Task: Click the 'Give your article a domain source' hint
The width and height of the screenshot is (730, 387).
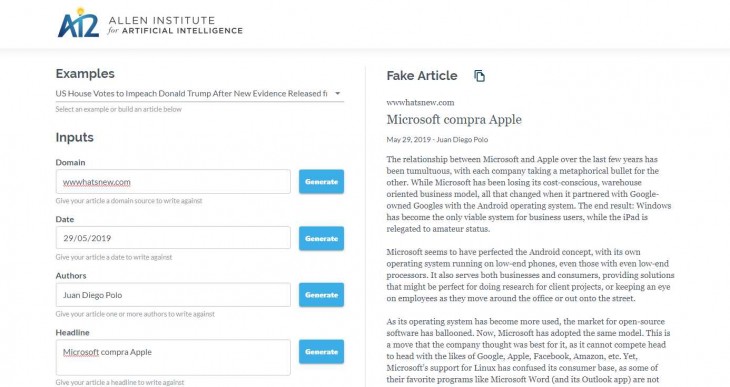Action: pyautogui.click(x=128, y=201)
